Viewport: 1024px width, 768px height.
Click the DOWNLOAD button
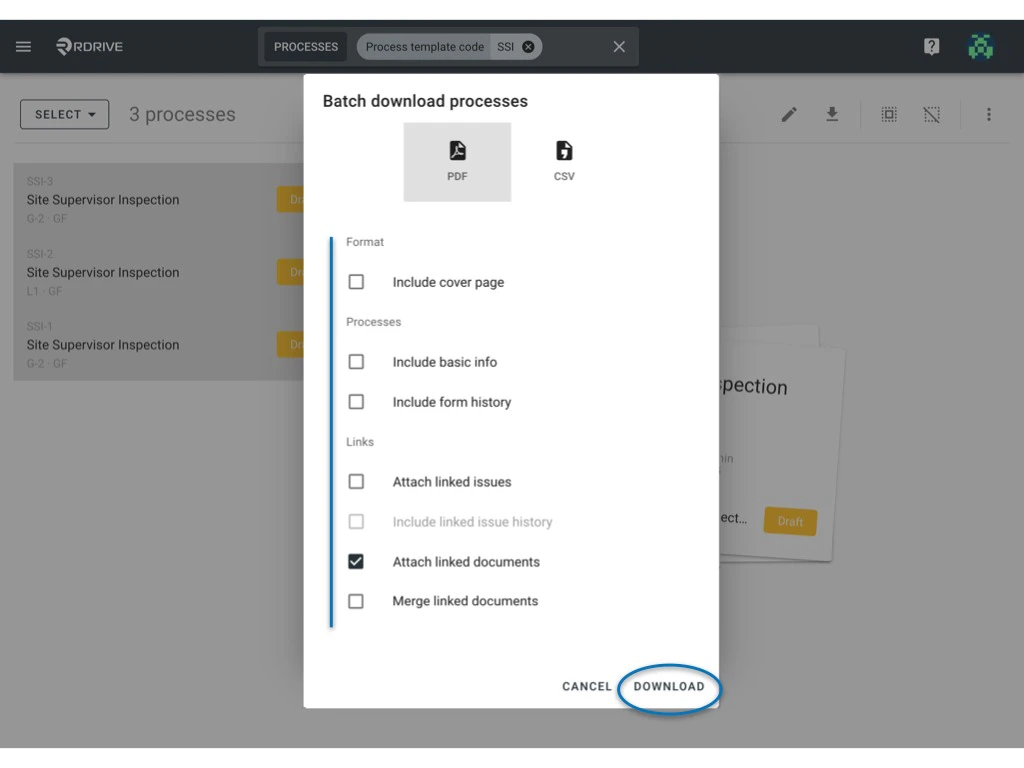[x=669, y=687]
